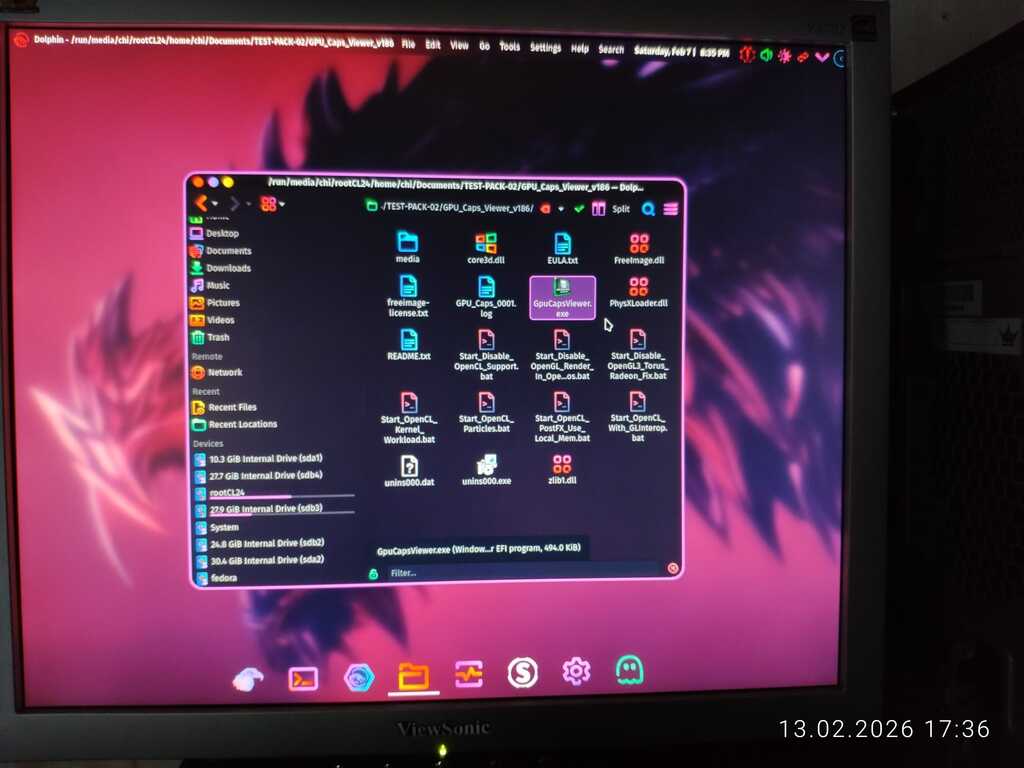This screenshot has height=768, width=1024.
Task: Open the forward history dropdown arrow
Action: pyautogui.click(x=248, y=204)
